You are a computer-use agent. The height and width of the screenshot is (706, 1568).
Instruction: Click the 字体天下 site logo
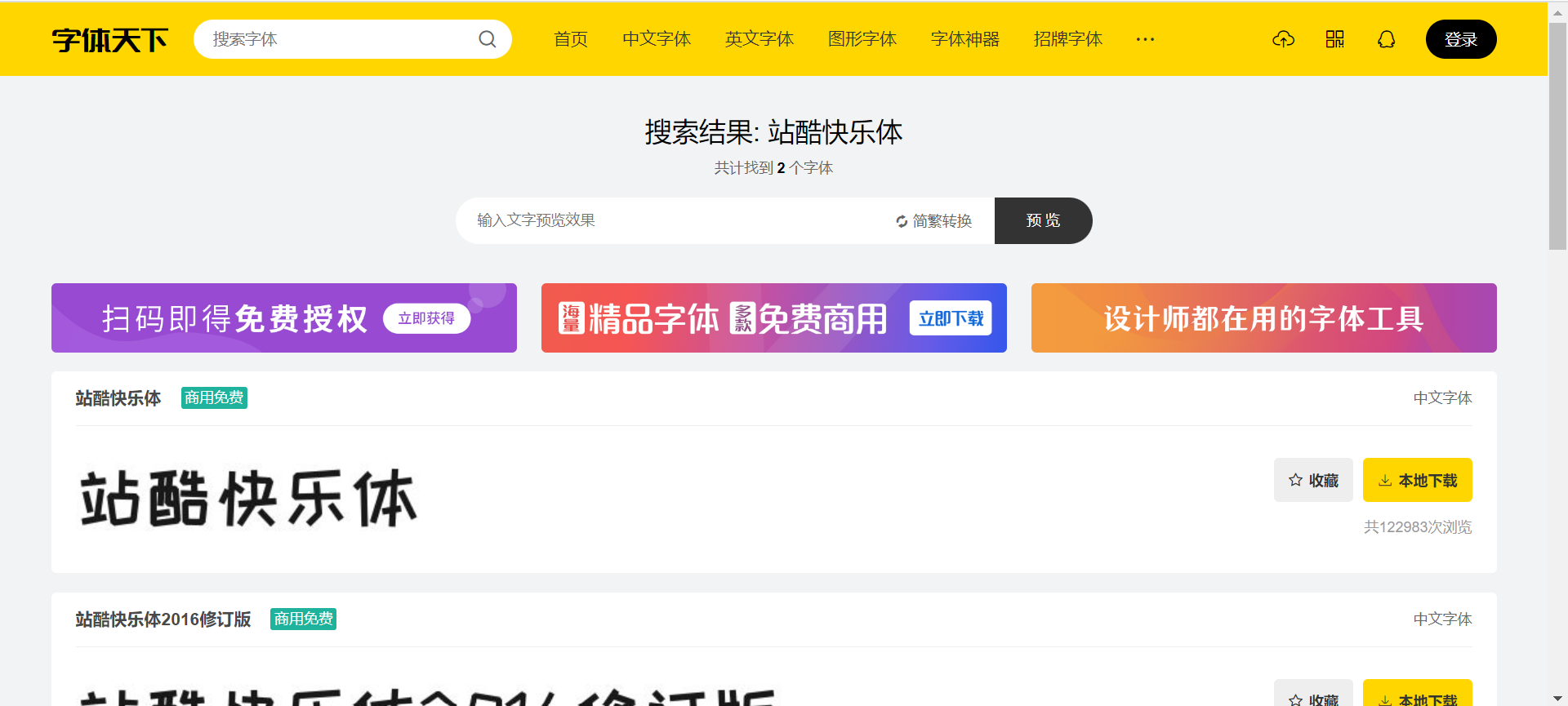coord(110,39)
